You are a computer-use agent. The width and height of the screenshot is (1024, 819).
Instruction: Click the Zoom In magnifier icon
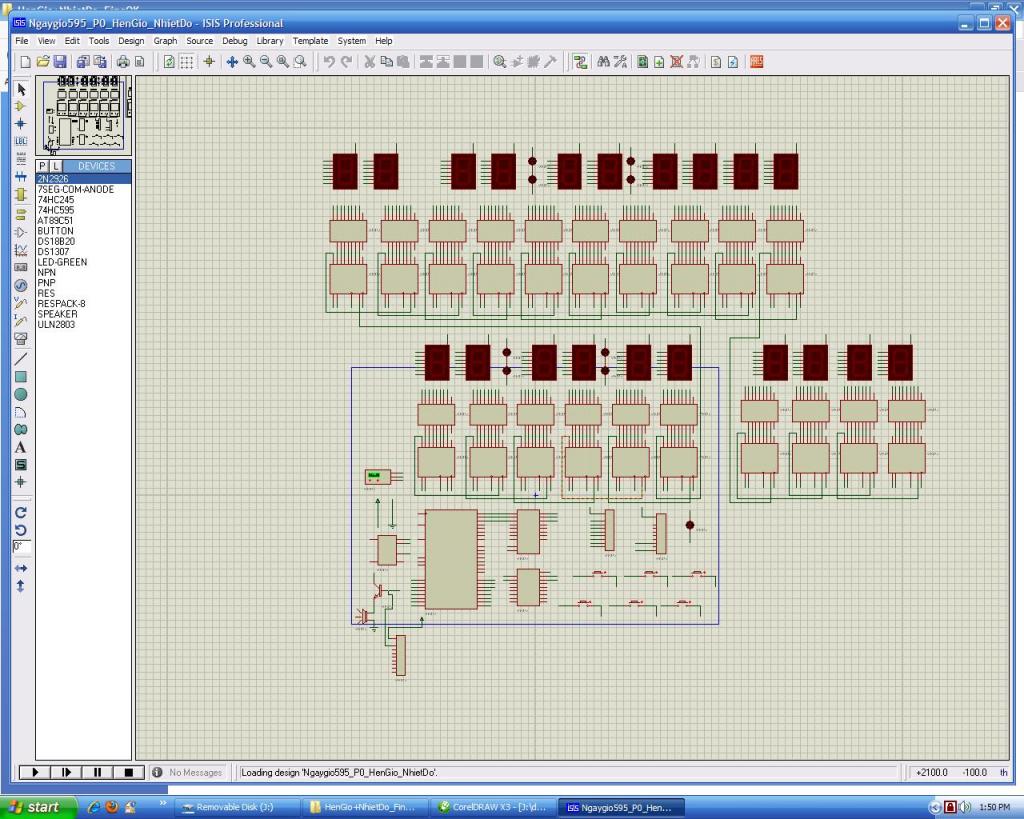249,62
